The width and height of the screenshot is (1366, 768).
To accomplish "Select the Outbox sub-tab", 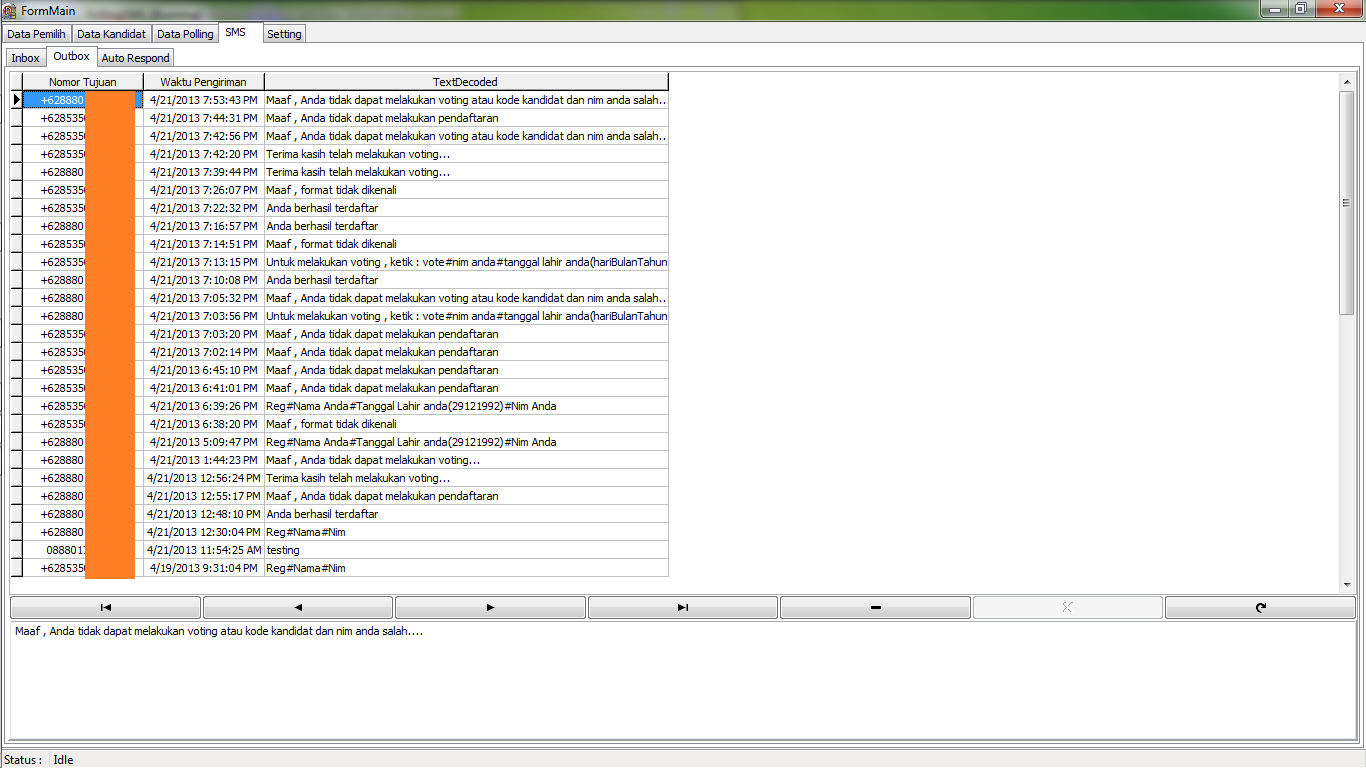I will tap(72, 56).
